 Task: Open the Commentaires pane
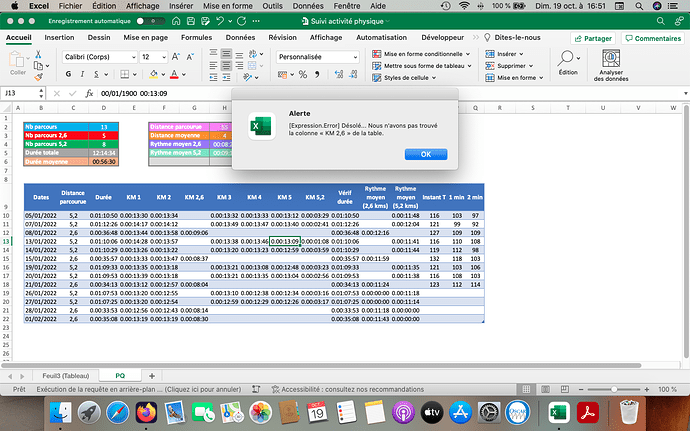[651, 38]
